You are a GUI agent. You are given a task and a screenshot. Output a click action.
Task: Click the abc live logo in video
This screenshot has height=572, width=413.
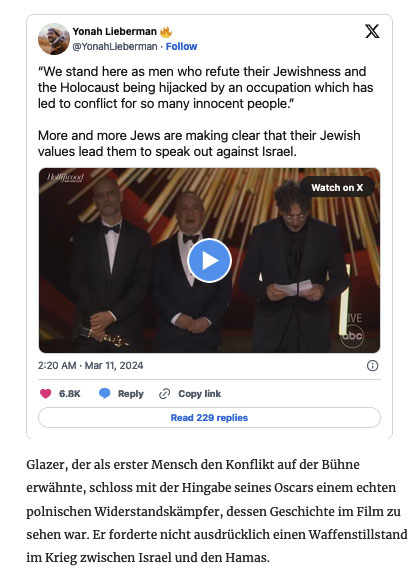(352, 329)
